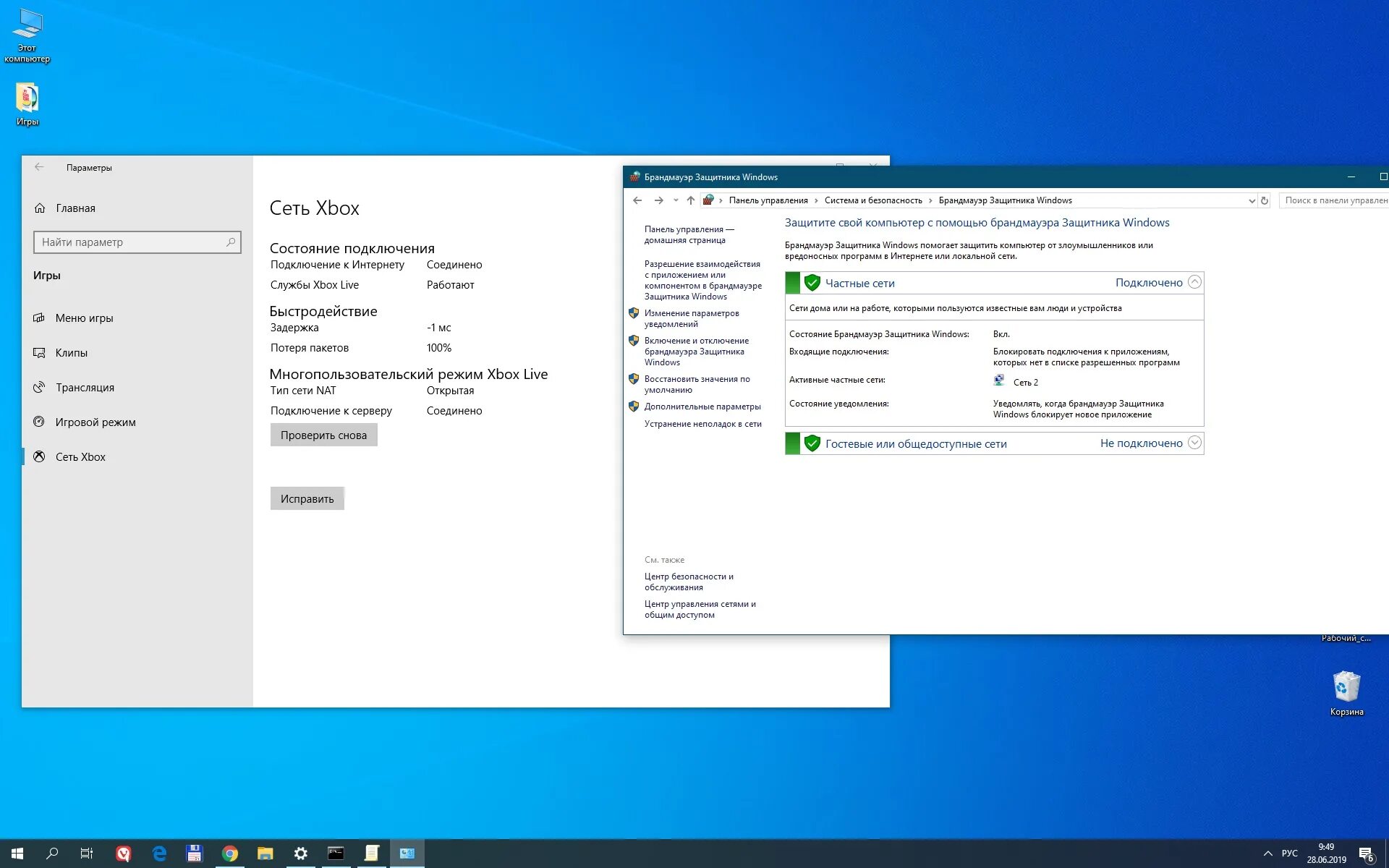Viewport: 1389px width, 868px height.
Task: Open taskbar search magnifier
Action: click(52, 854)
